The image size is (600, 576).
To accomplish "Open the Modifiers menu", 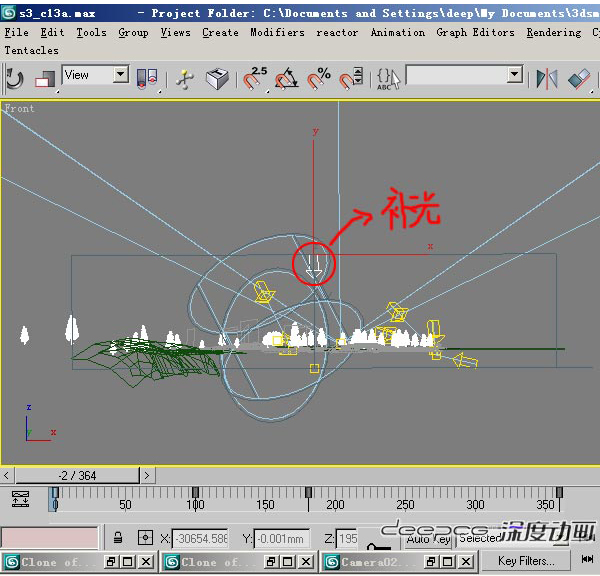I will 277,33.
